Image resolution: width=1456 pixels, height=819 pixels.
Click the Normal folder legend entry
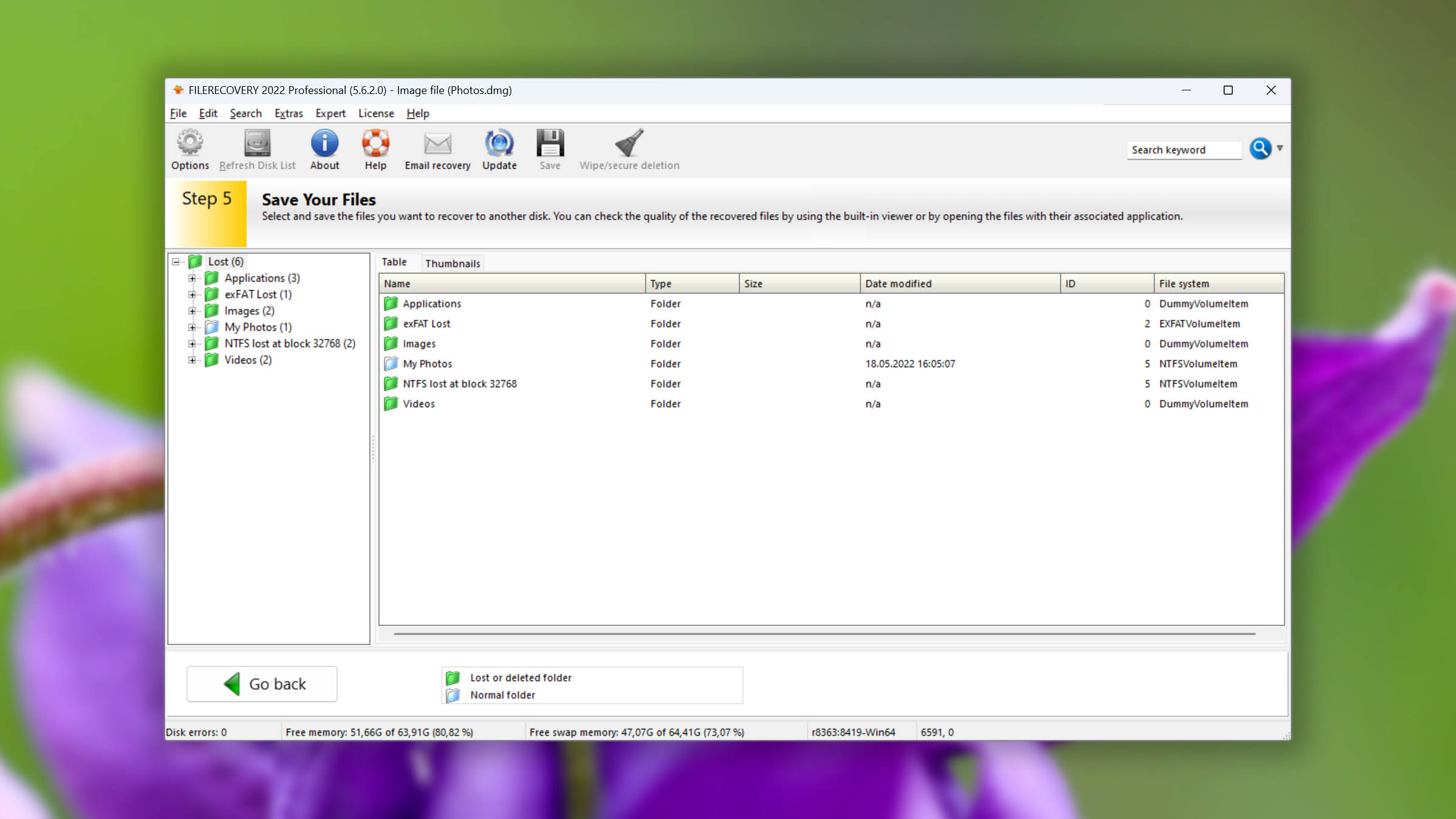(x=503, y=695)
